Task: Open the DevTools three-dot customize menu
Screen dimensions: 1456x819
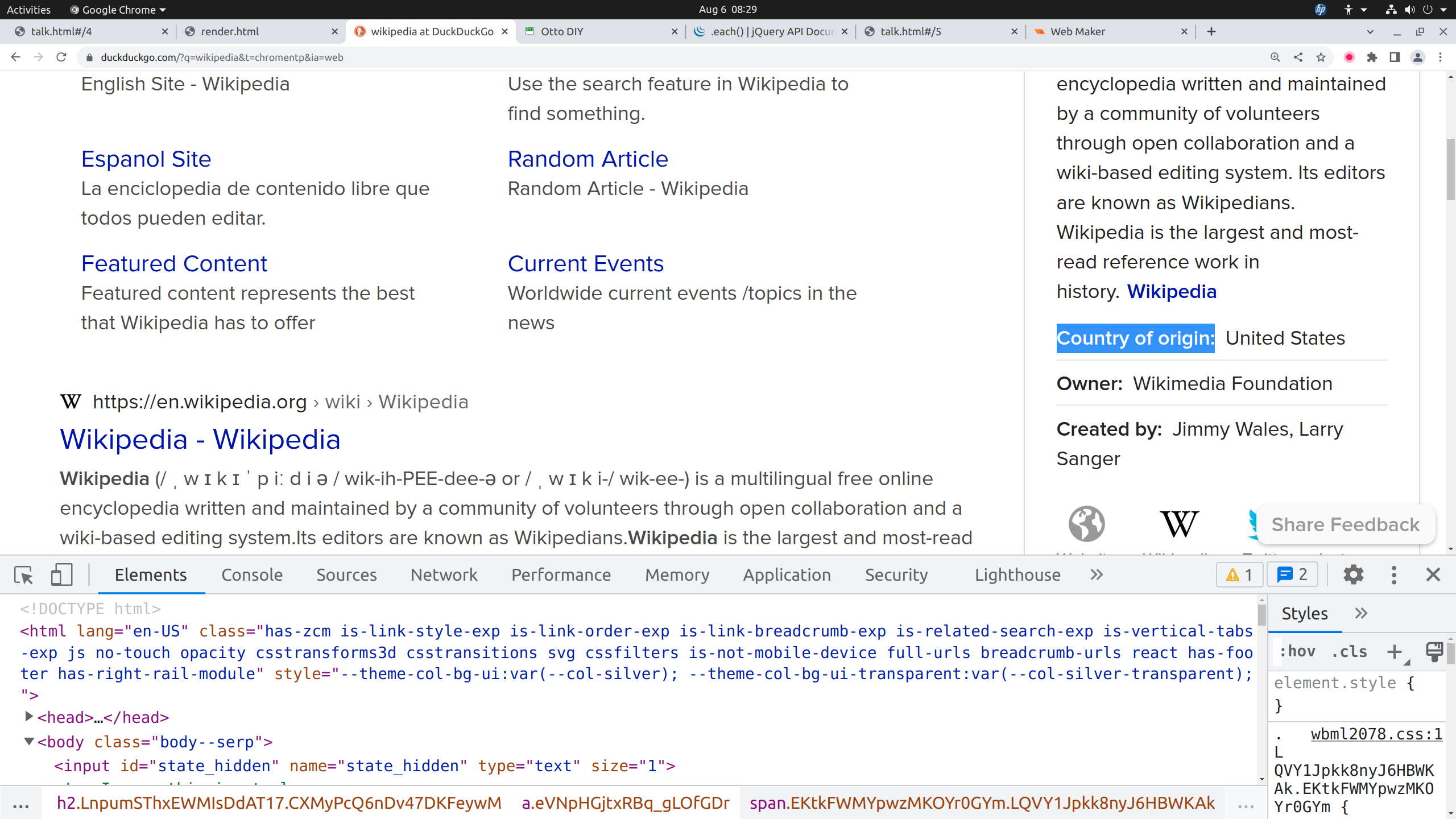Action: 1393,575
